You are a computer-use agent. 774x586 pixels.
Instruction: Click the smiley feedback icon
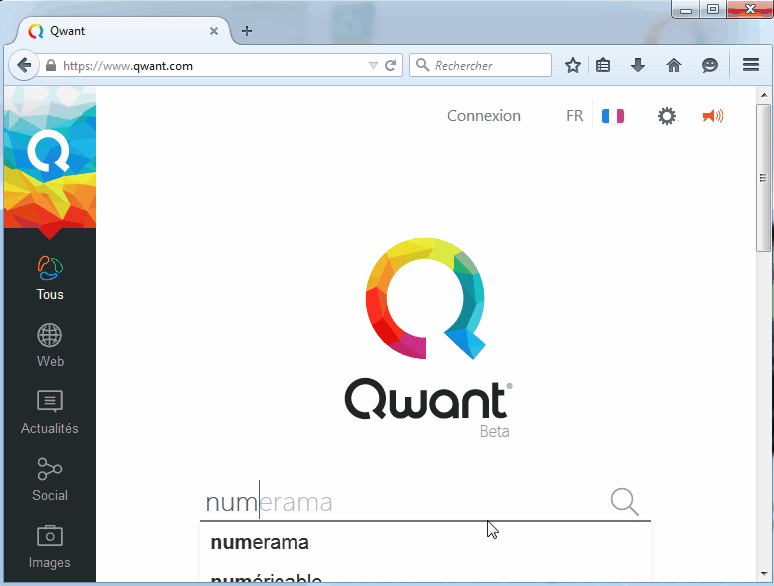[x=710, y=66]
